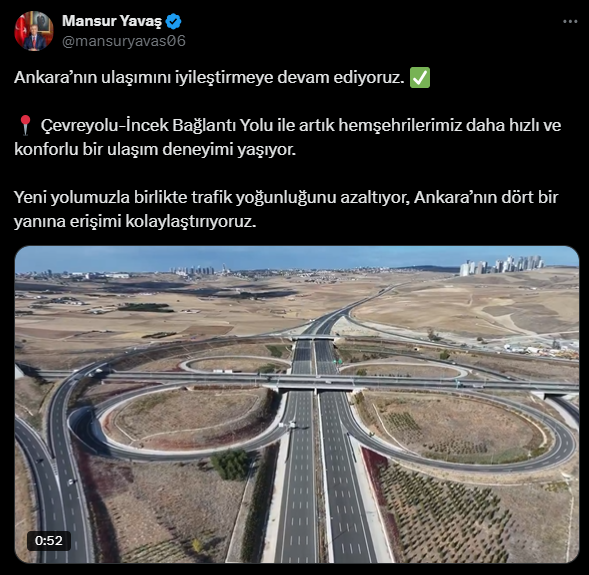Click the words "konforlu bir ulaşım deneyimi yaşıyor"
Screen dimensions: 589x575
click(155, 149)
